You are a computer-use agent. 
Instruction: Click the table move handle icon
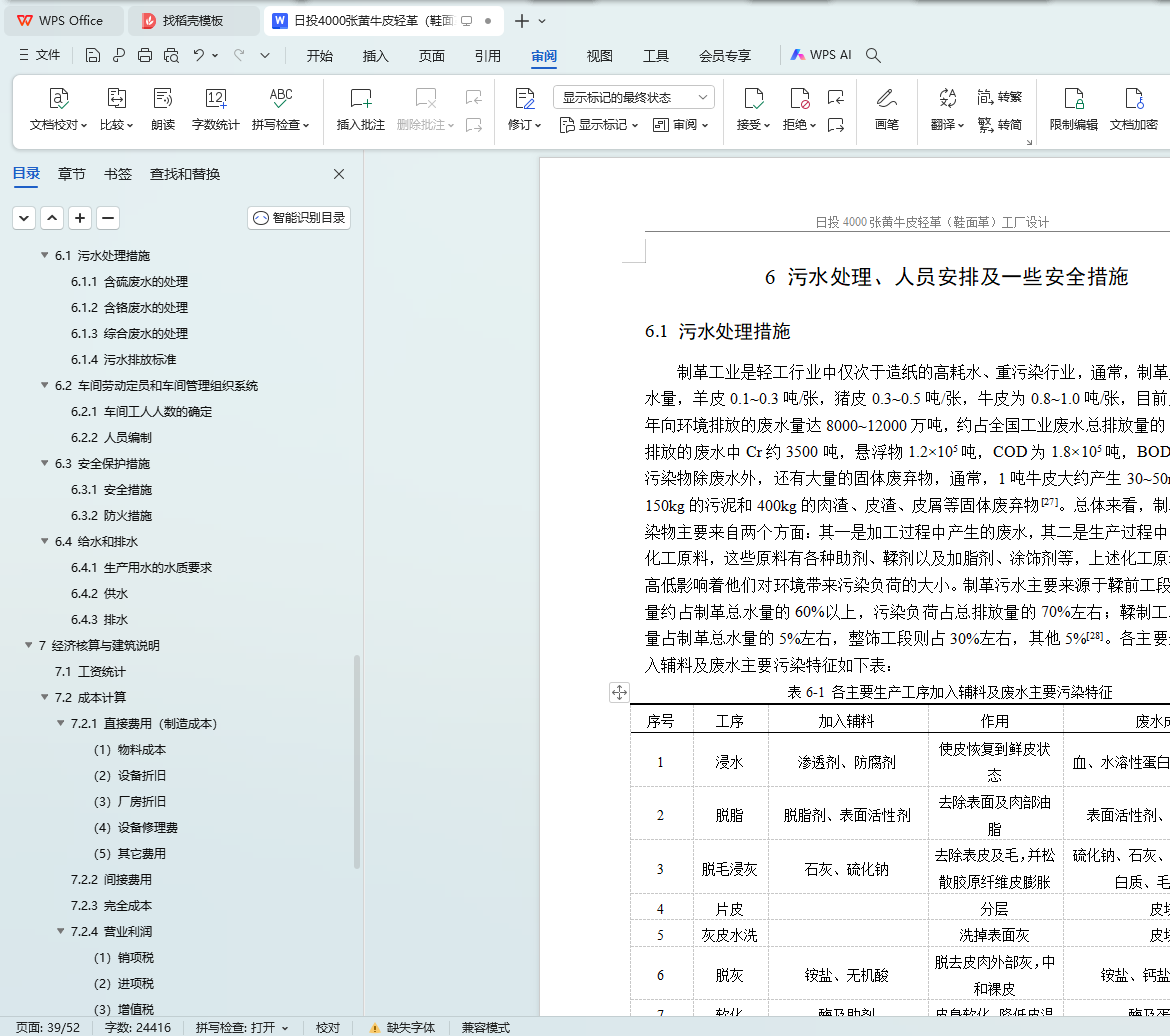point(619,693)
